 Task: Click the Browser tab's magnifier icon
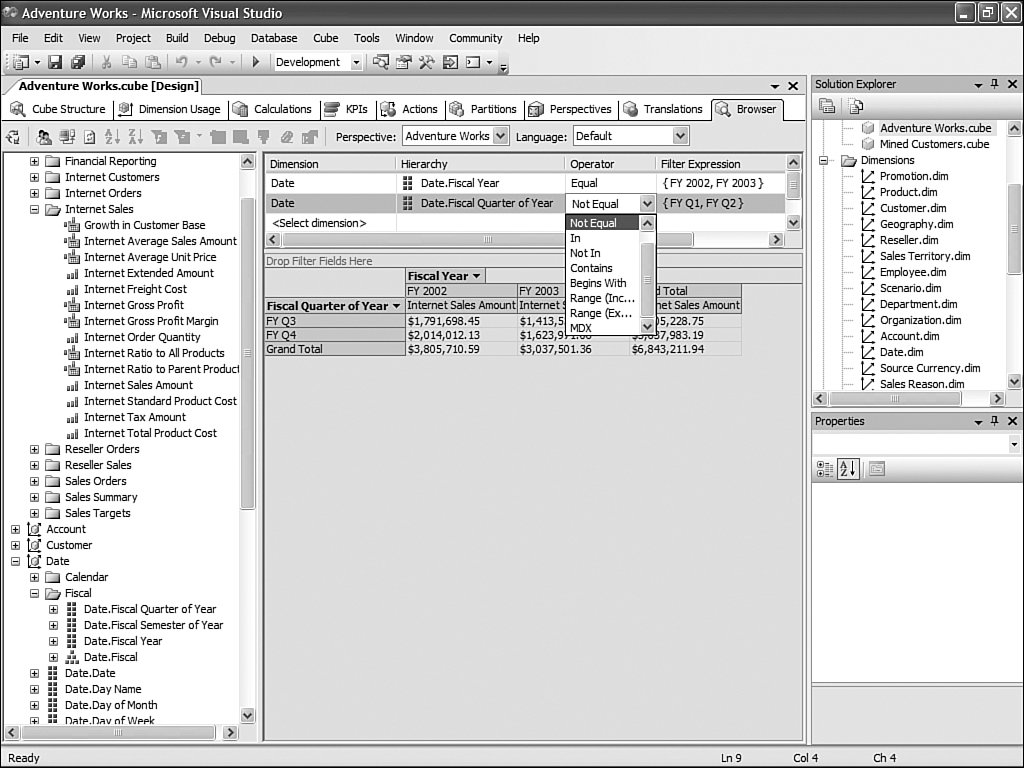[x=722, y=109]
